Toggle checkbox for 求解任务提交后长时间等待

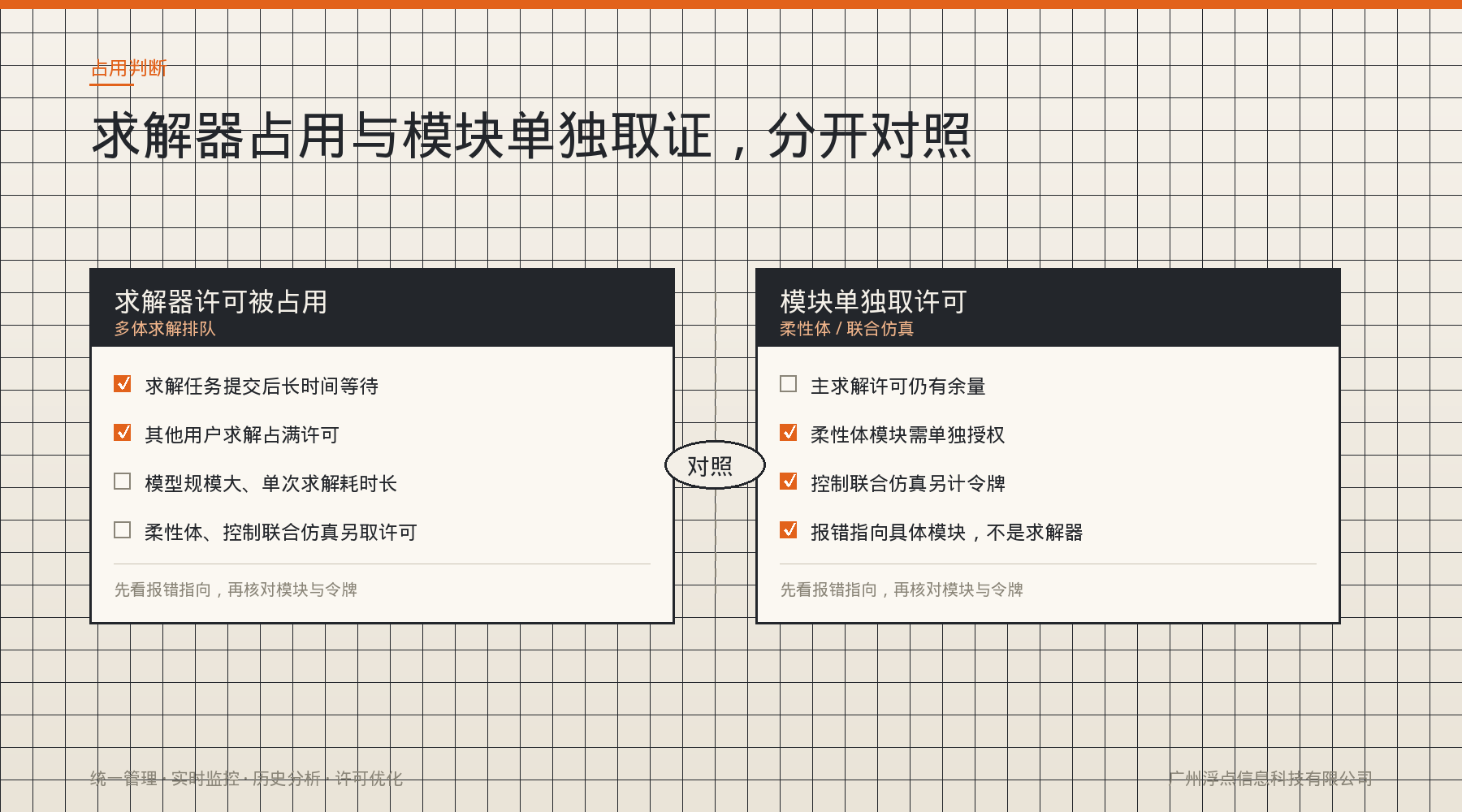click(x=123, y=384)
